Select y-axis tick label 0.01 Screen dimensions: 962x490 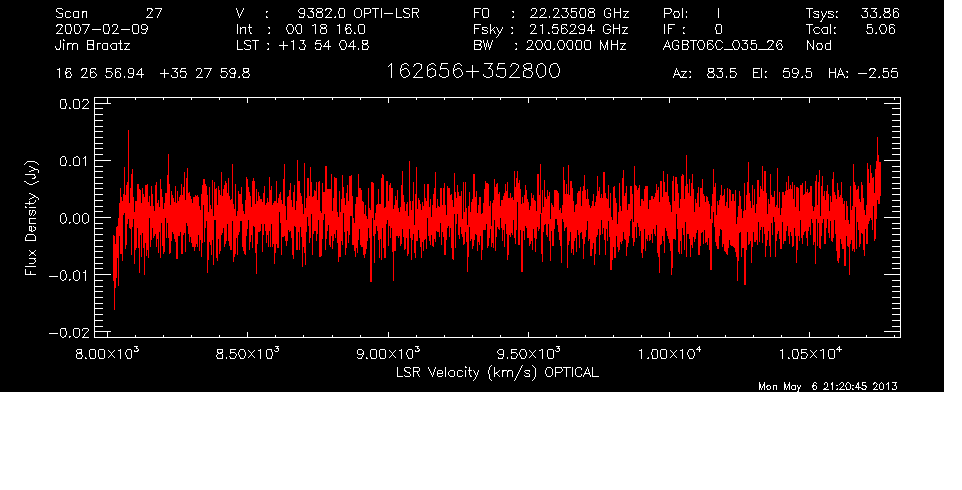pos(74,161)
